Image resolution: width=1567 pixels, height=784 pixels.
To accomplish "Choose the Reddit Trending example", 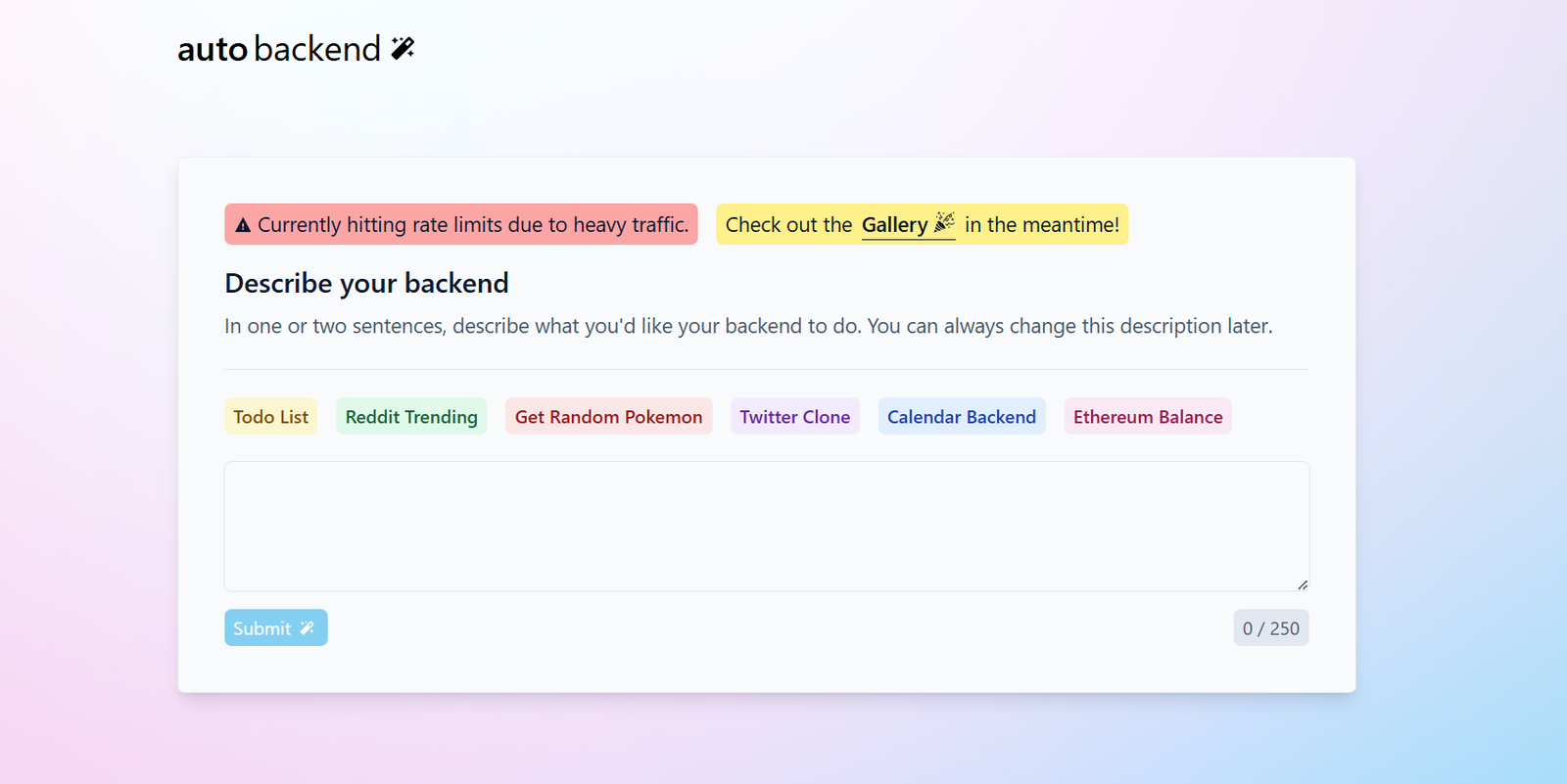I will pyautogui.click(x=411, y=417).
